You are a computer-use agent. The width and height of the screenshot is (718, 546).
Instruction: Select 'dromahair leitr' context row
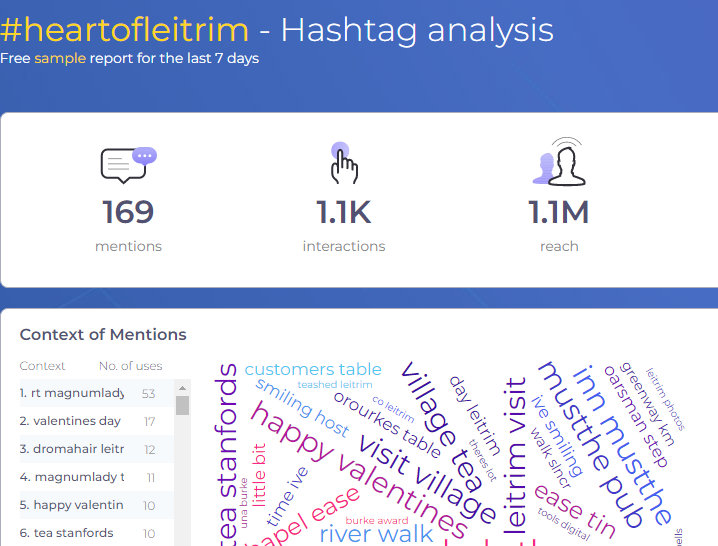72,449
